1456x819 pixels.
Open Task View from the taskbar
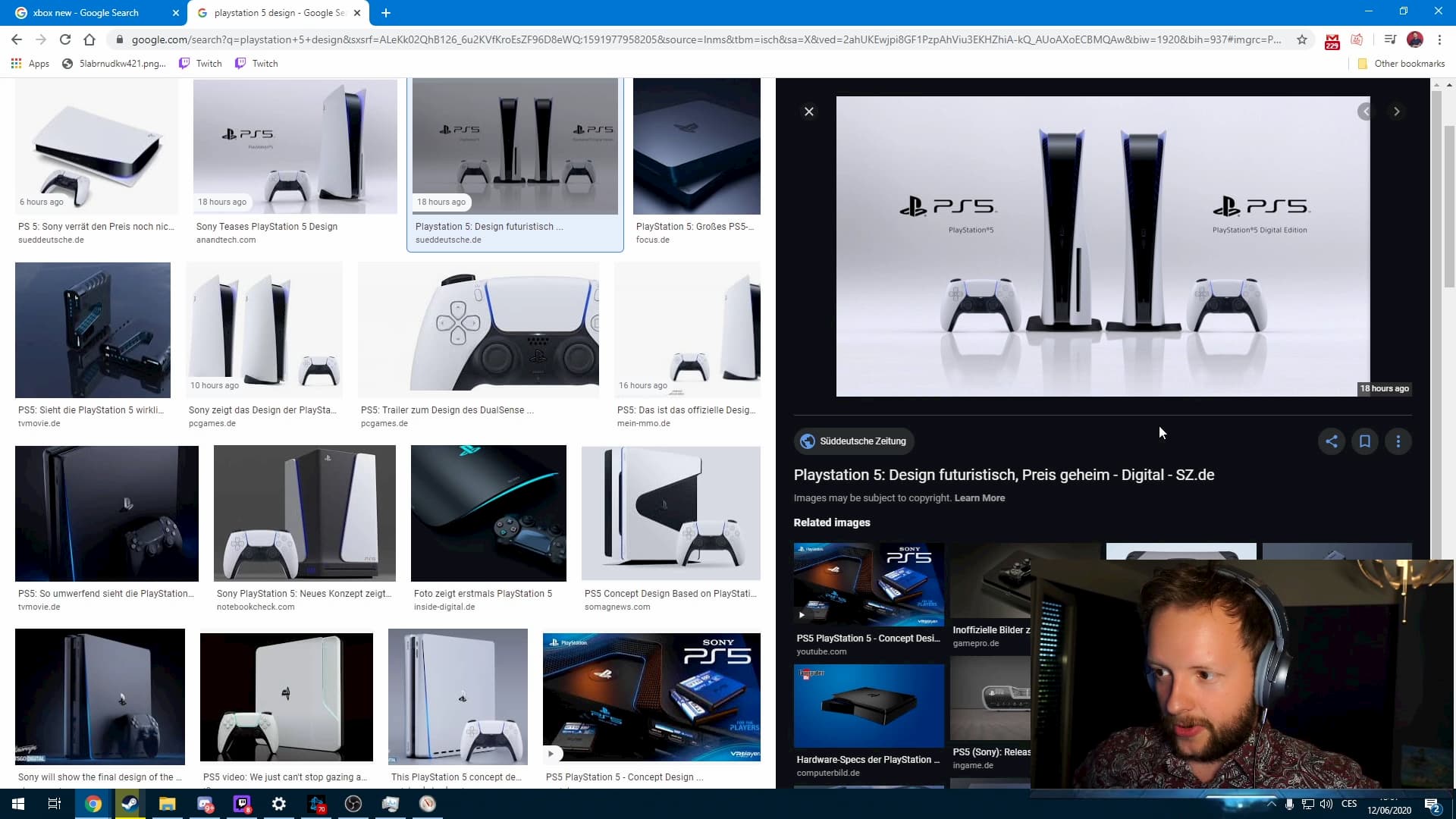(x=55, y=804)
